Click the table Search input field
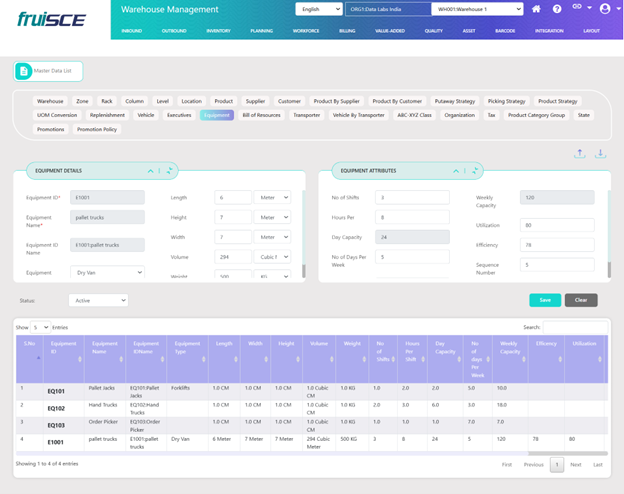624x494 pixels. click(x=573, y=327)
